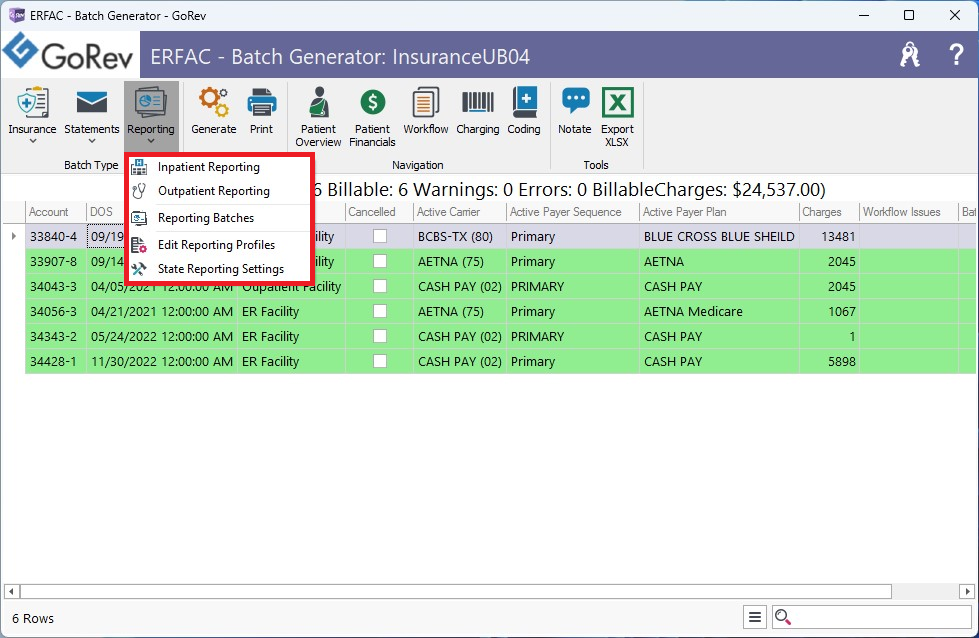Screen dimensions: 979x638
Task: Click the Reporting toolbar icon
Action: pos(150,103)
